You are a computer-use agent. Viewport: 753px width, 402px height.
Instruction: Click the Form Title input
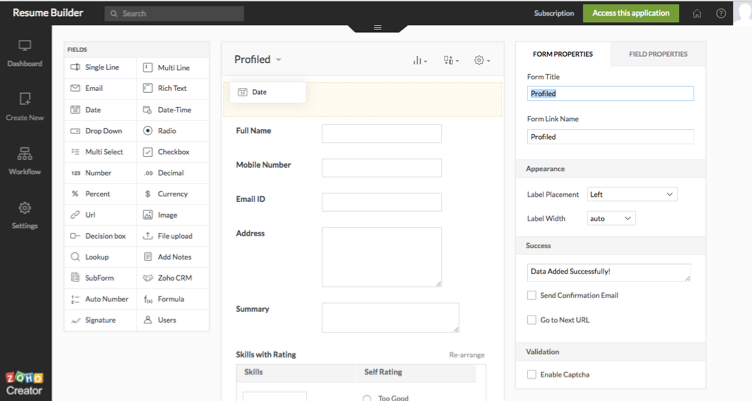click(610, 94)
